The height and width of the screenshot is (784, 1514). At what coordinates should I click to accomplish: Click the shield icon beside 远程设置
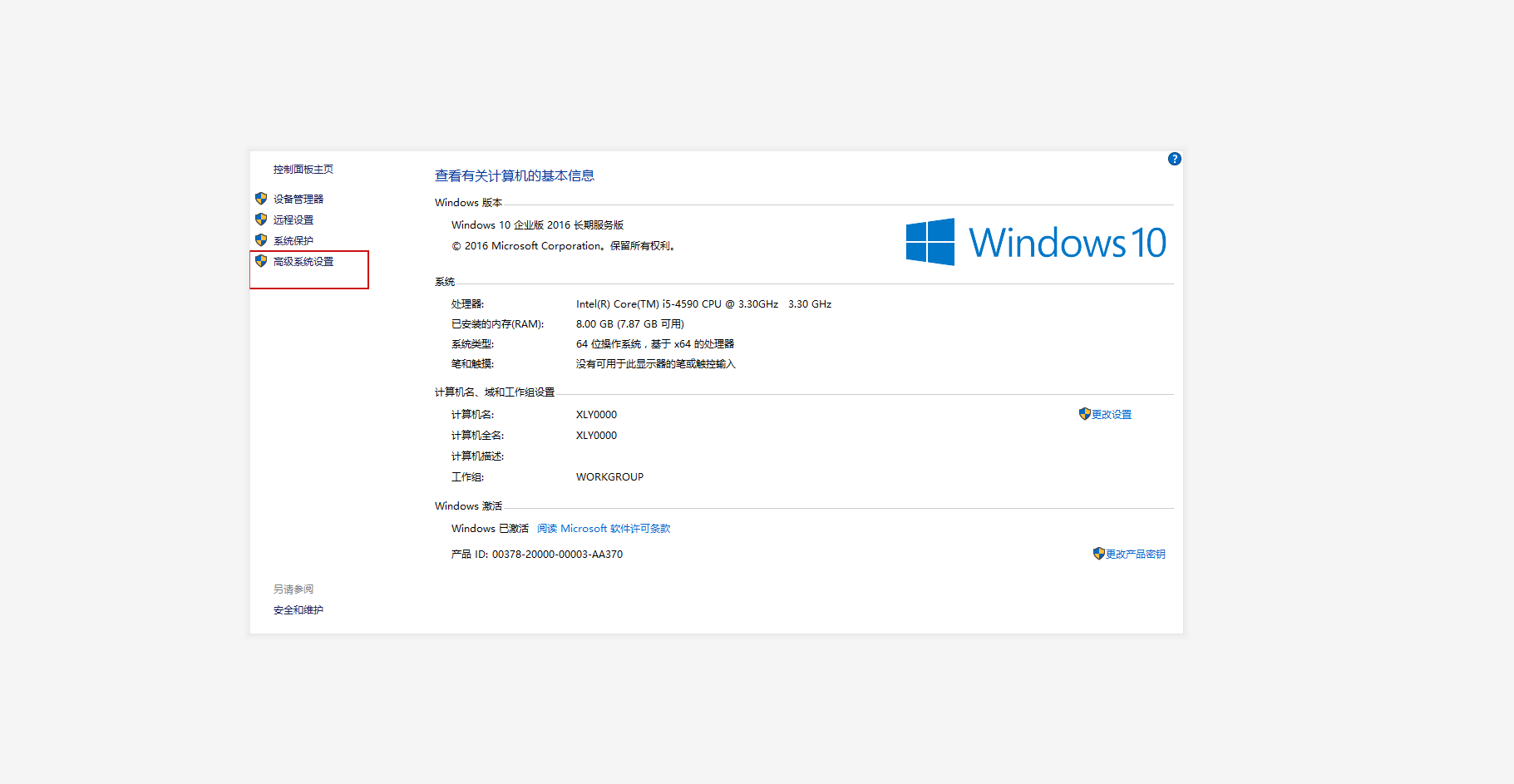coord(261,219)
